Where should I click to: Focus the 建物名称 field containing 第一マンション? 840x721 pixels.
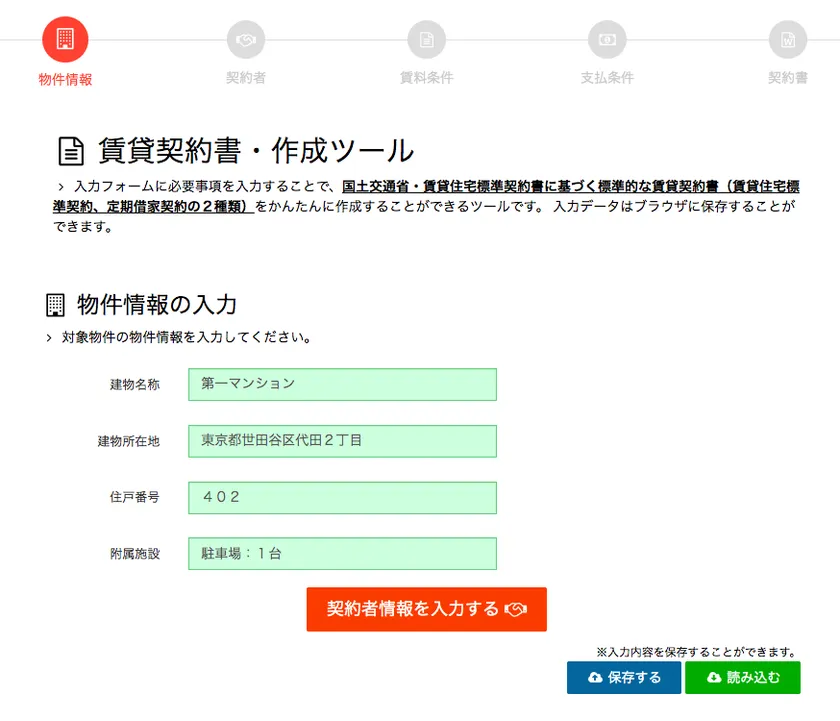tap(342, 384)
